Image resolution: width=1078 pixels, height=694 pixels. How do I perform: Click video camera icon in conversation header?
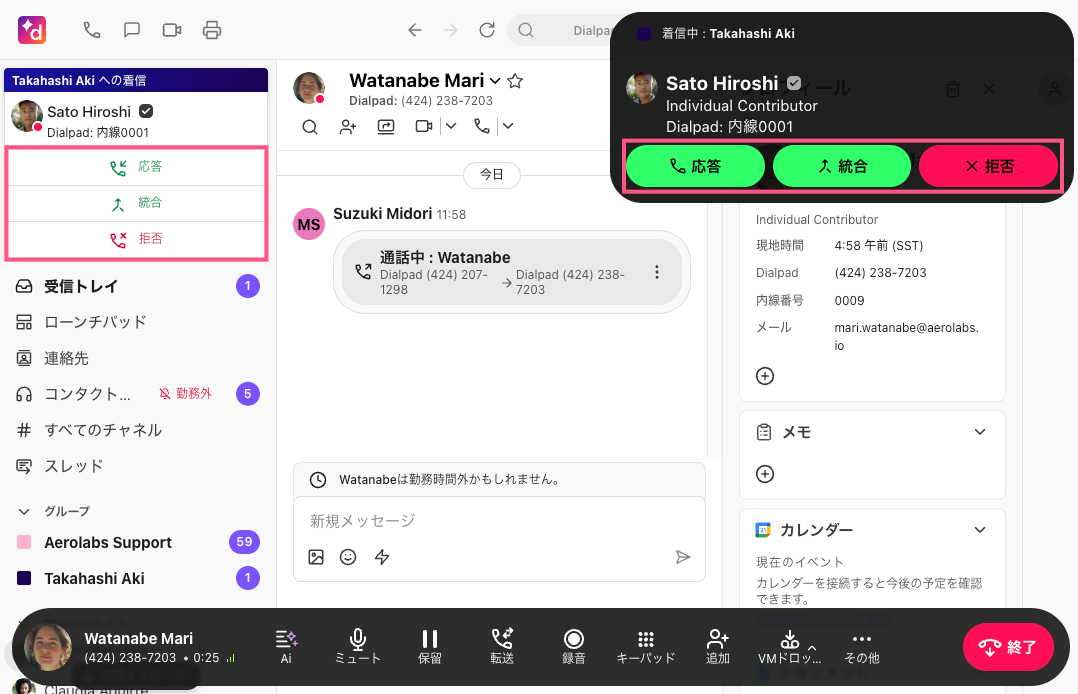(x=424, y=126)
